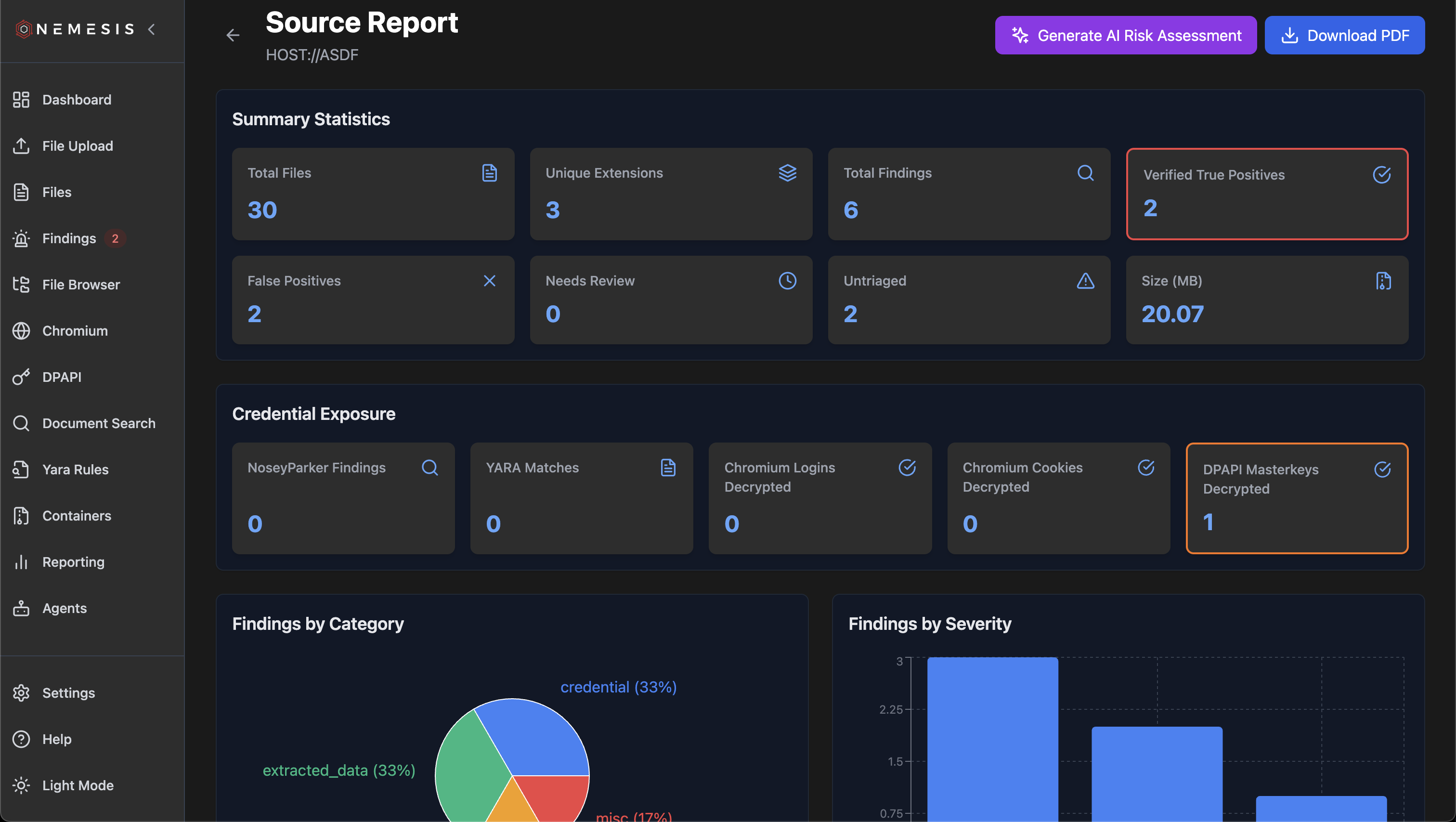This screenshot has height=822, width=1456.
Task: Open the File Browser
Action: click(x=81, y=285)
